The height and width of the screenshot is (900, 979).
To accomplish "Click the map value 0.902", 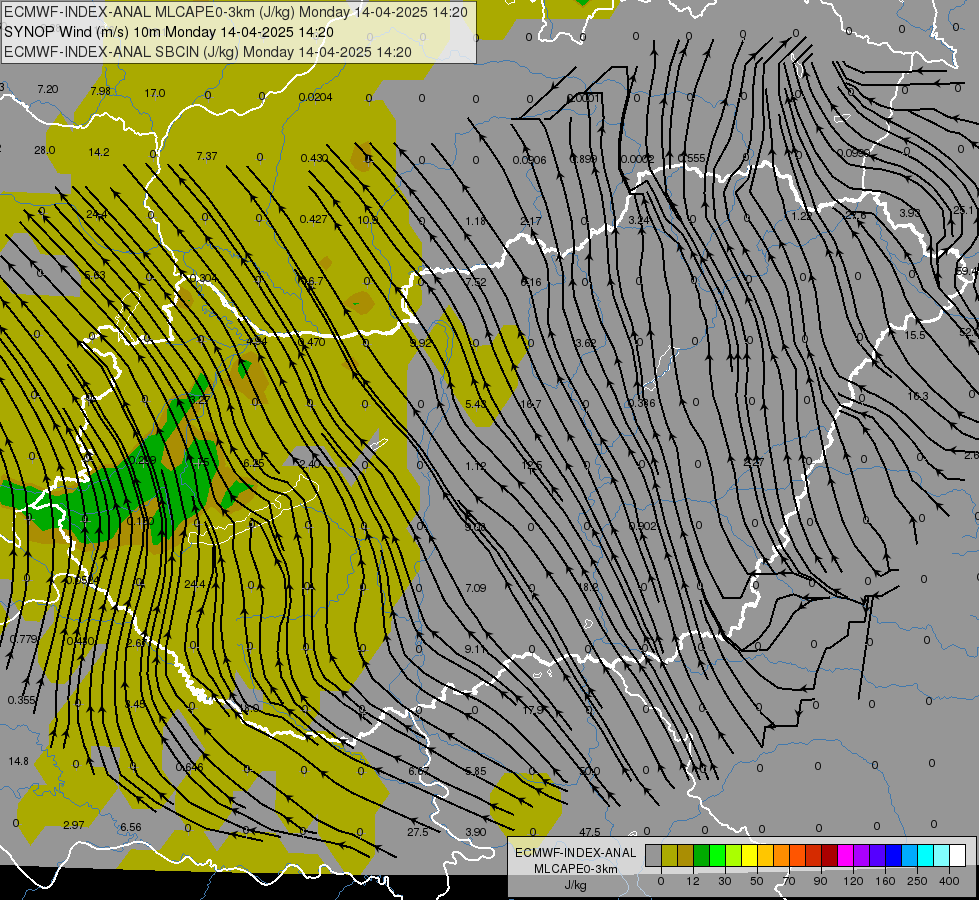I will pyautogui.click(x=643, y=527).
